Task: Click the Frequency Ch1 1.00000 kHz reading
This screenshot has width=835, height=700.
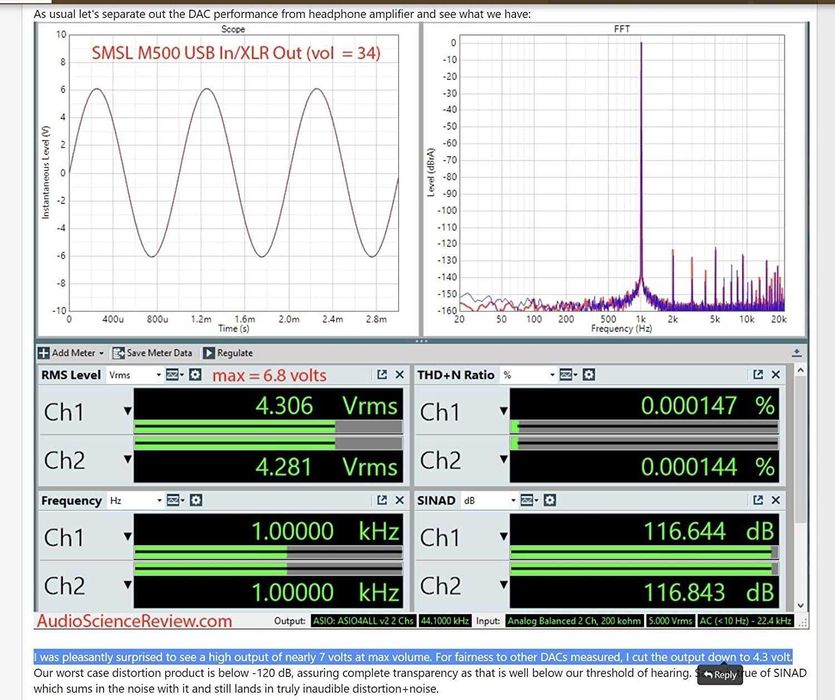Action: tap(325, 531)
